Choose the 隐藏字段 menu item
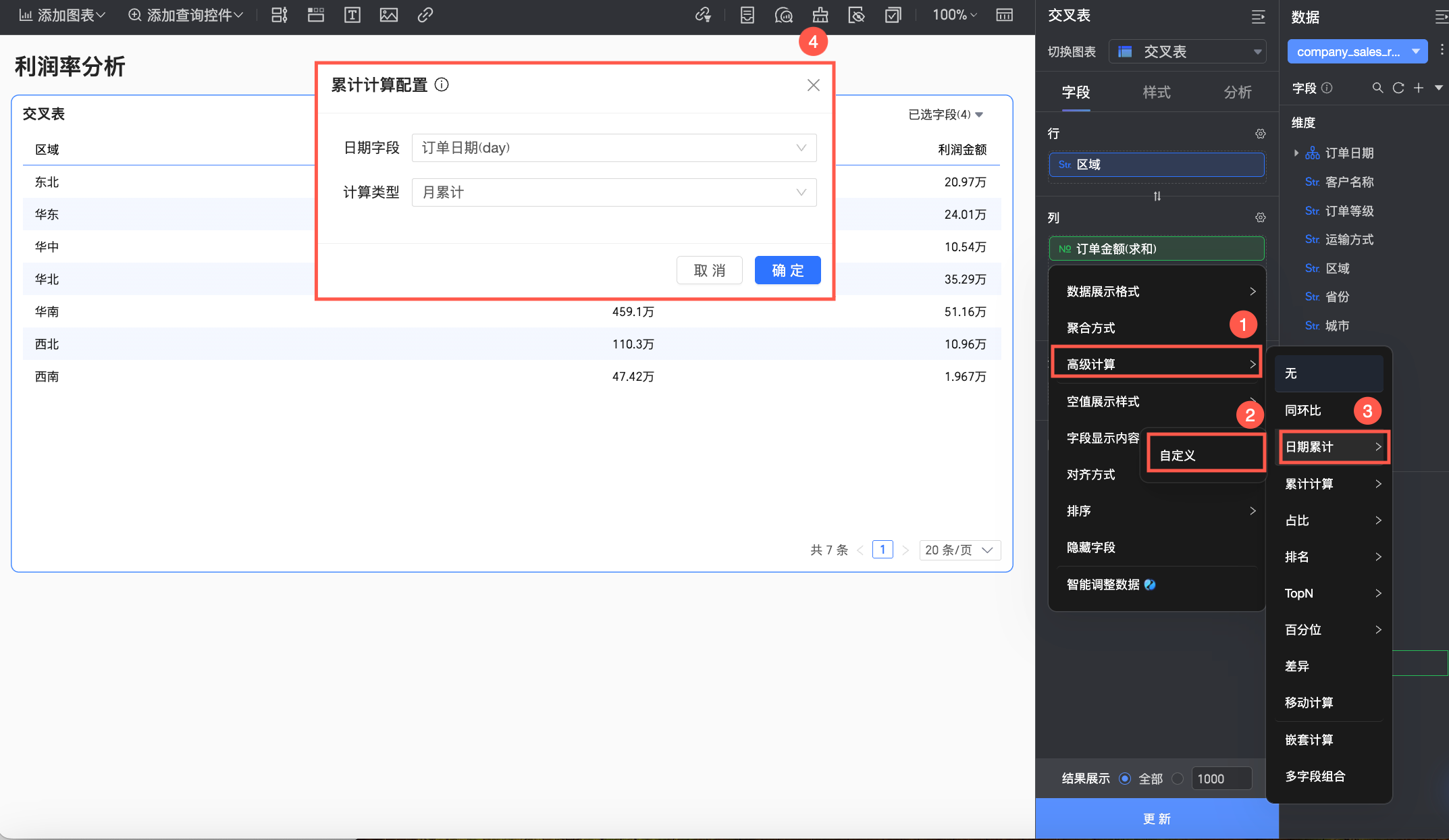Viewport: 1449px width, 840px height. pyautogui.click(x=1157, y=548)
